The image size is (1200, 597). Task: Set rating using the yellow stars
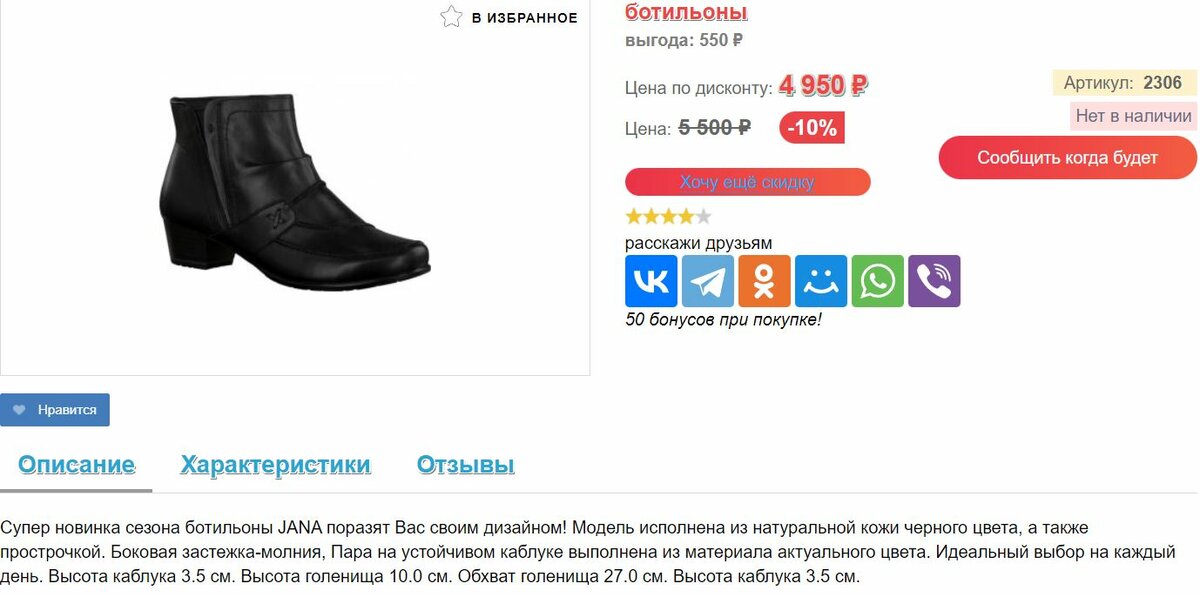point(668,216)
